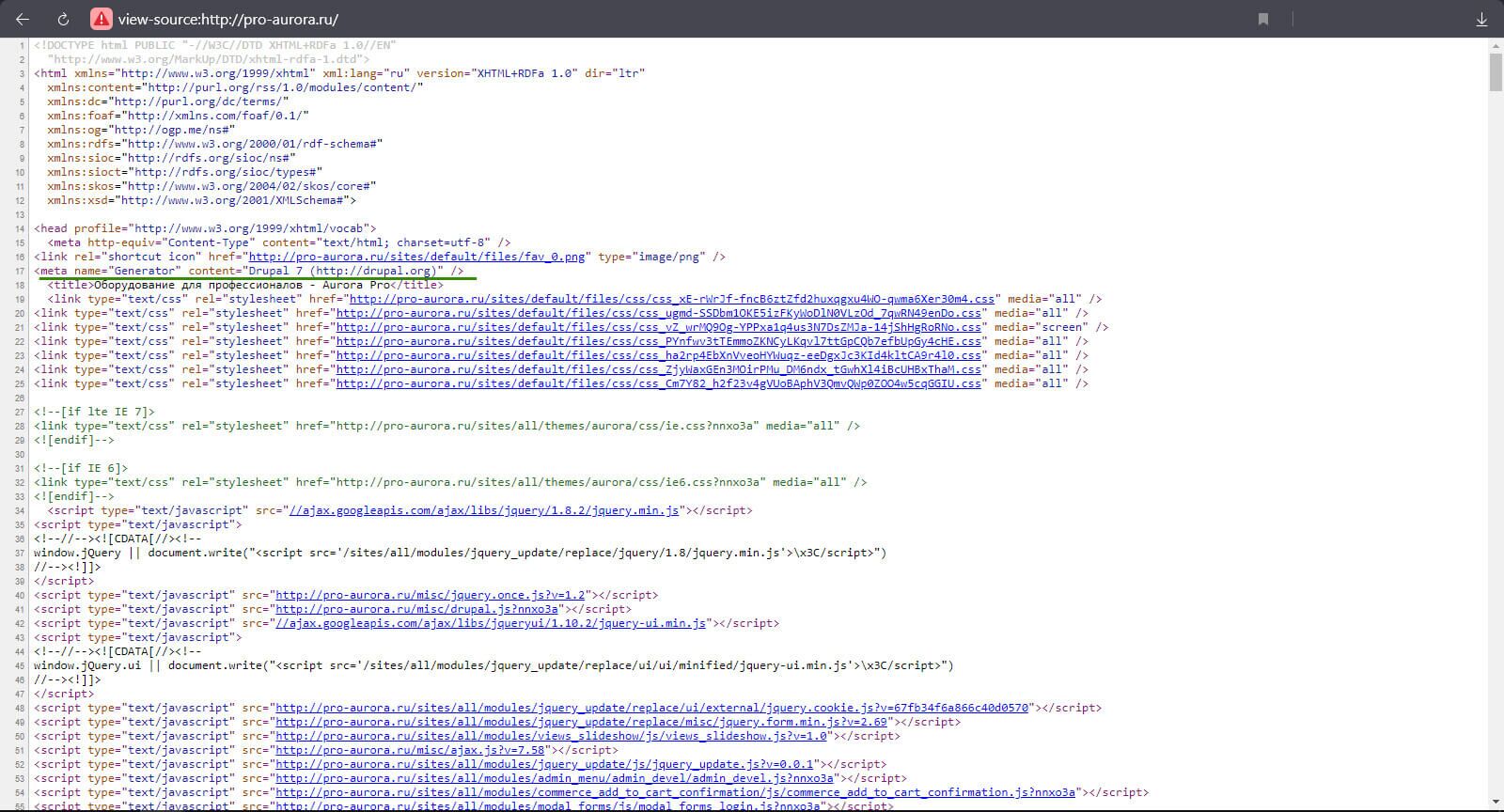Click the ie6.css?nnxo3a stylesheet line
Screen dimensions: 1504x812
450,482
